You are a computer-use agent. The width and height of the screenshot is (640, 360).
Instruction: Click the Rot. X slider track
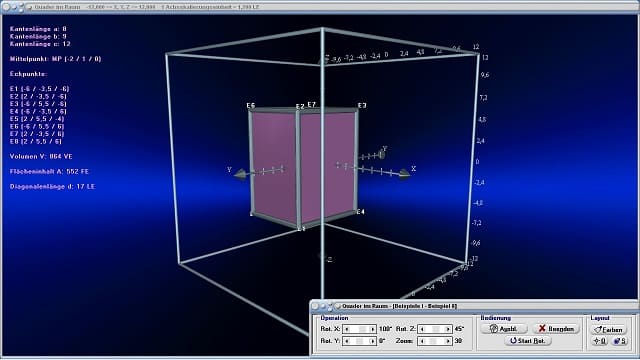(x=360, y=329)
